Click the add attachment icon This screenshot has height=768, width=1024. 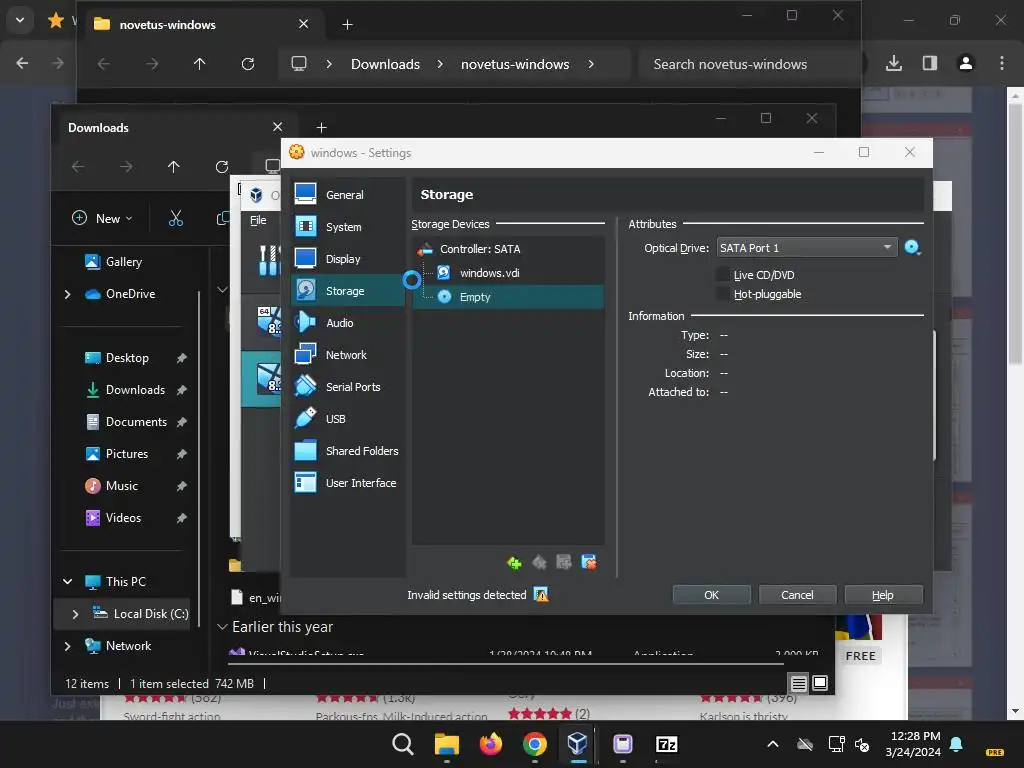[x=564, y=562]
